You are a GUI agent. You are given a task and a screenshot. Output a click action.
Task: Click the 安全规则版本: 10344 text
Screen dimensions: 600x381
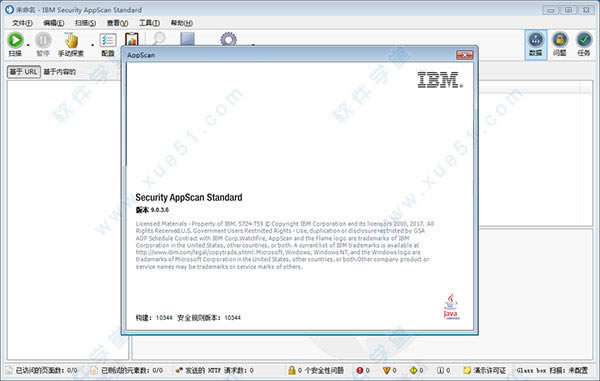point(209,318)
